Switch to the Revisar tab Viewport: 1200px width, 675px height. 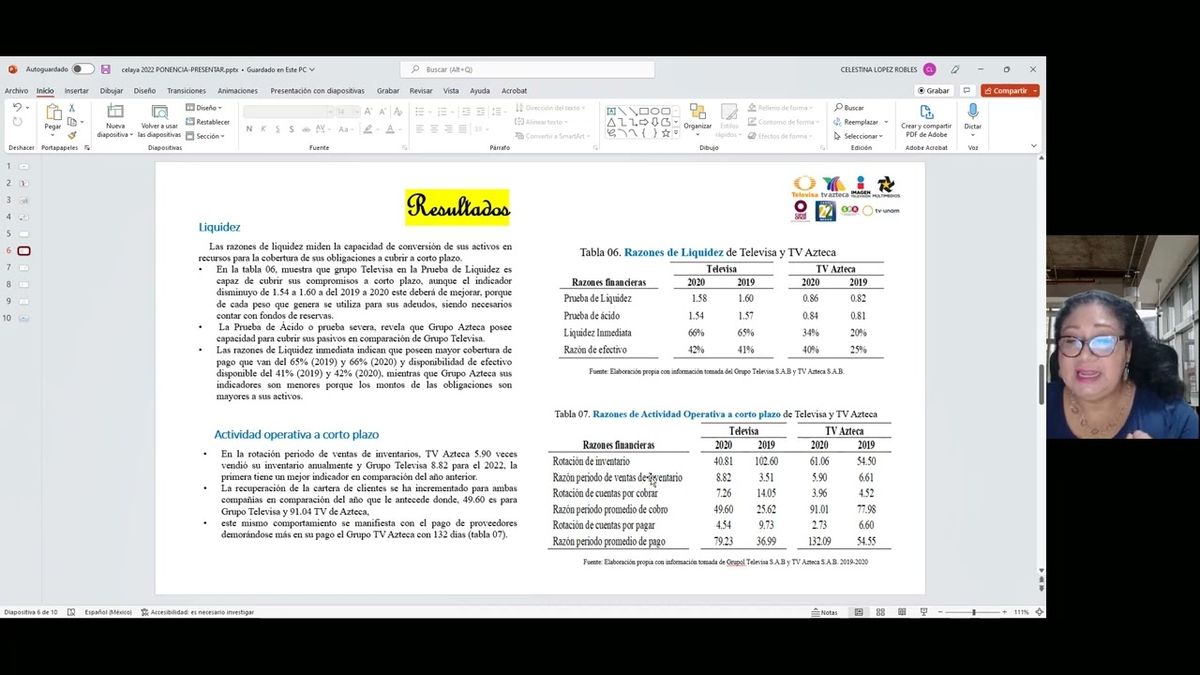click(421, 90)
